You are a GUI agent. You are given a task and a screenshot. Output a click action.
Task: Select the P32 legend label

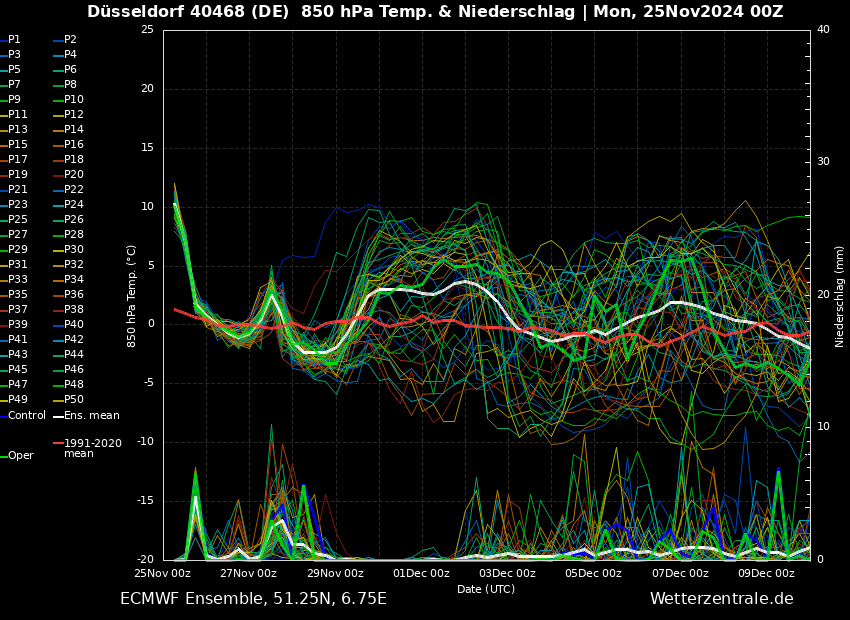(74, 265)
